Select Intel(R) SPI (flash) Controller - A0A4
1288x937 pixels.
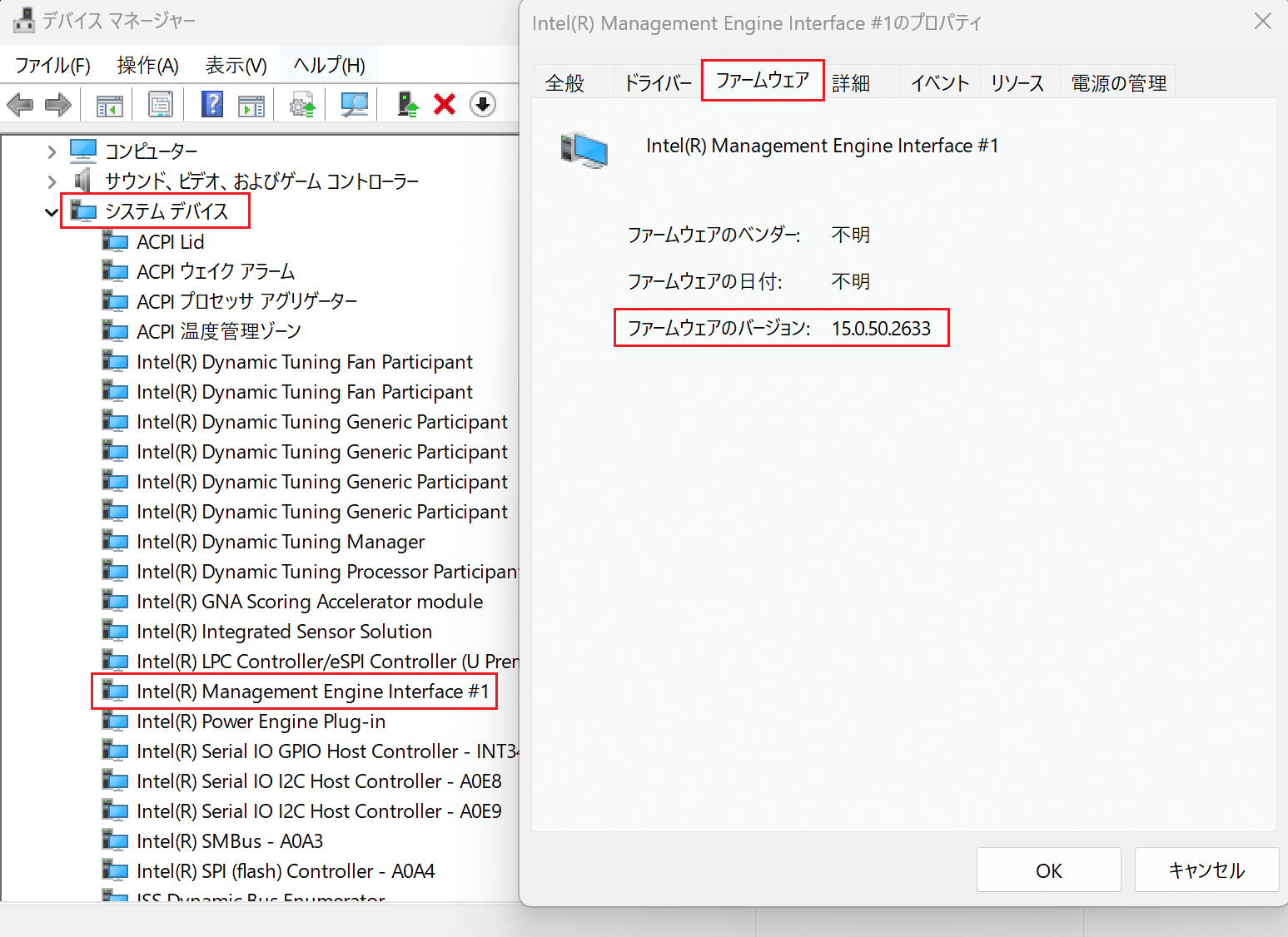coord(286,870)
